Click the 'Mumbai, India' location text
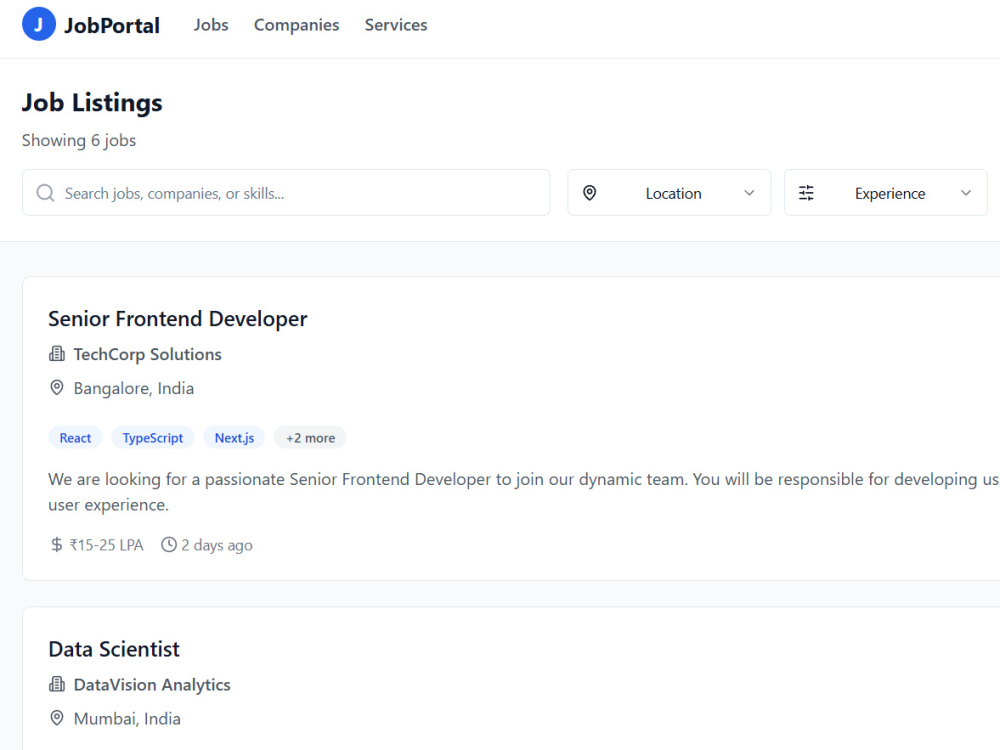Screen dimensions: 1000x750 pos(127,719)
